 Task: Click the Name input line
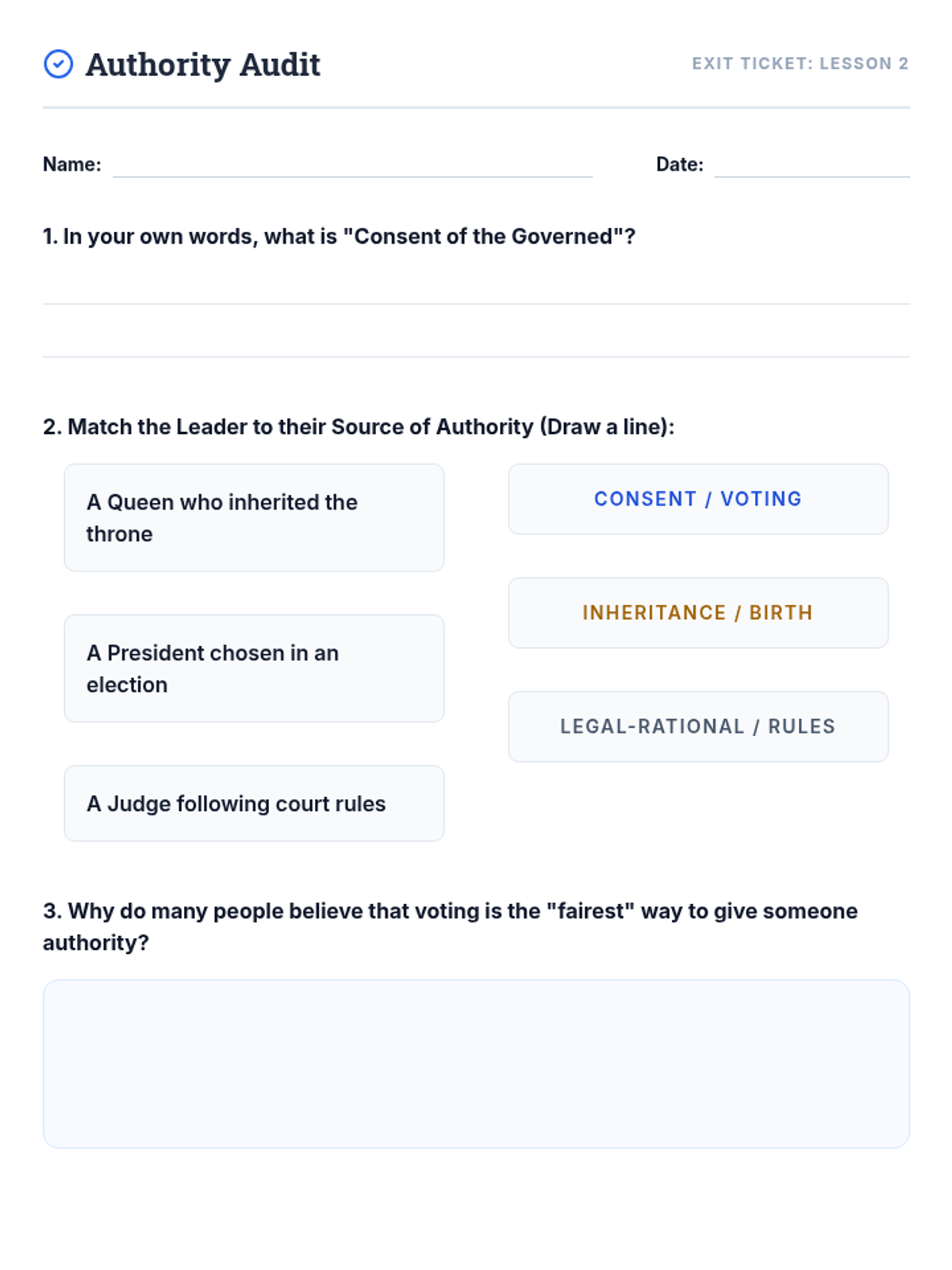[x=352, y=167]
